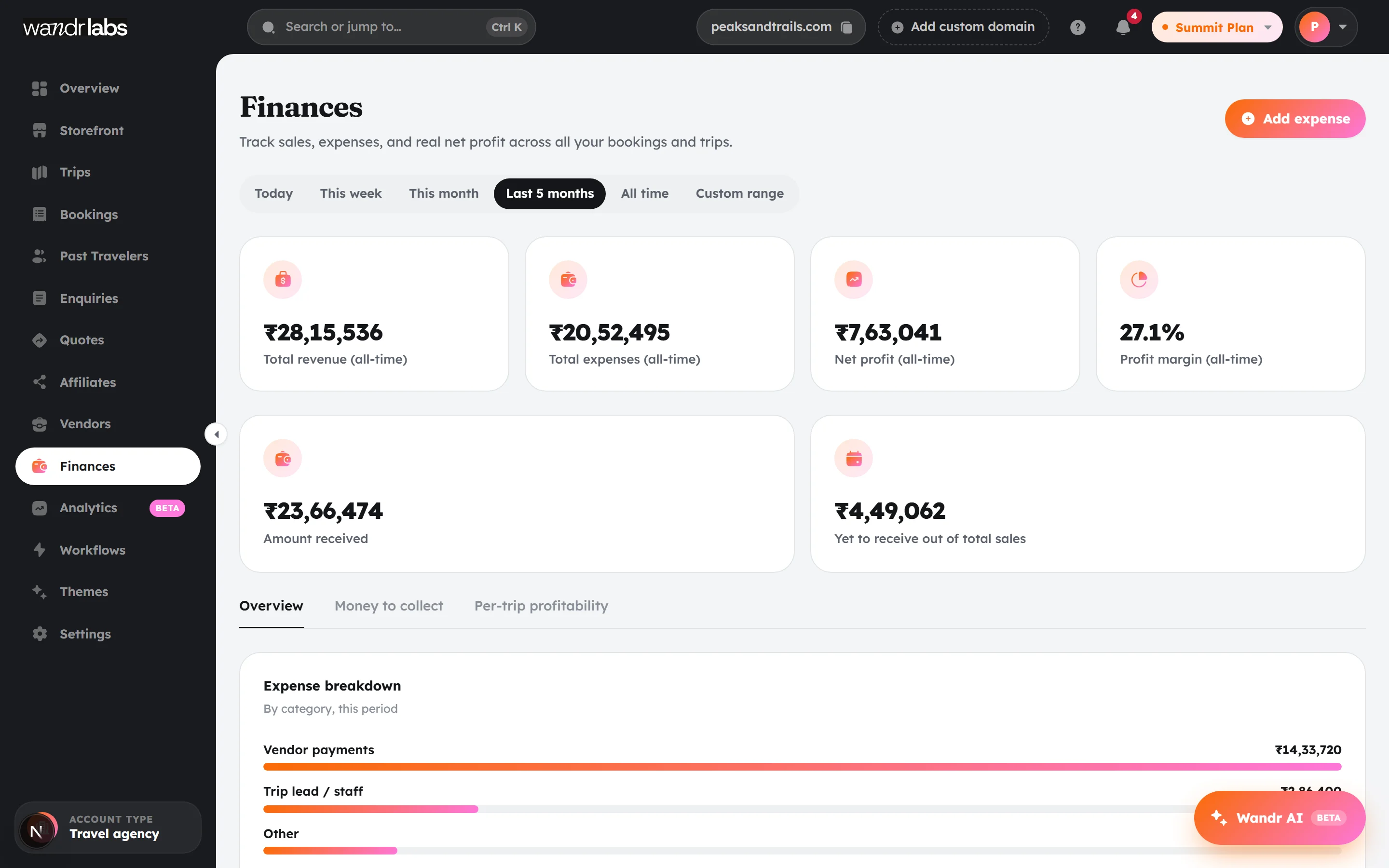Screen dimensions: 1389x868
Task: Copy peaksandtrails.com domain via copy icon
Action: 846,27
